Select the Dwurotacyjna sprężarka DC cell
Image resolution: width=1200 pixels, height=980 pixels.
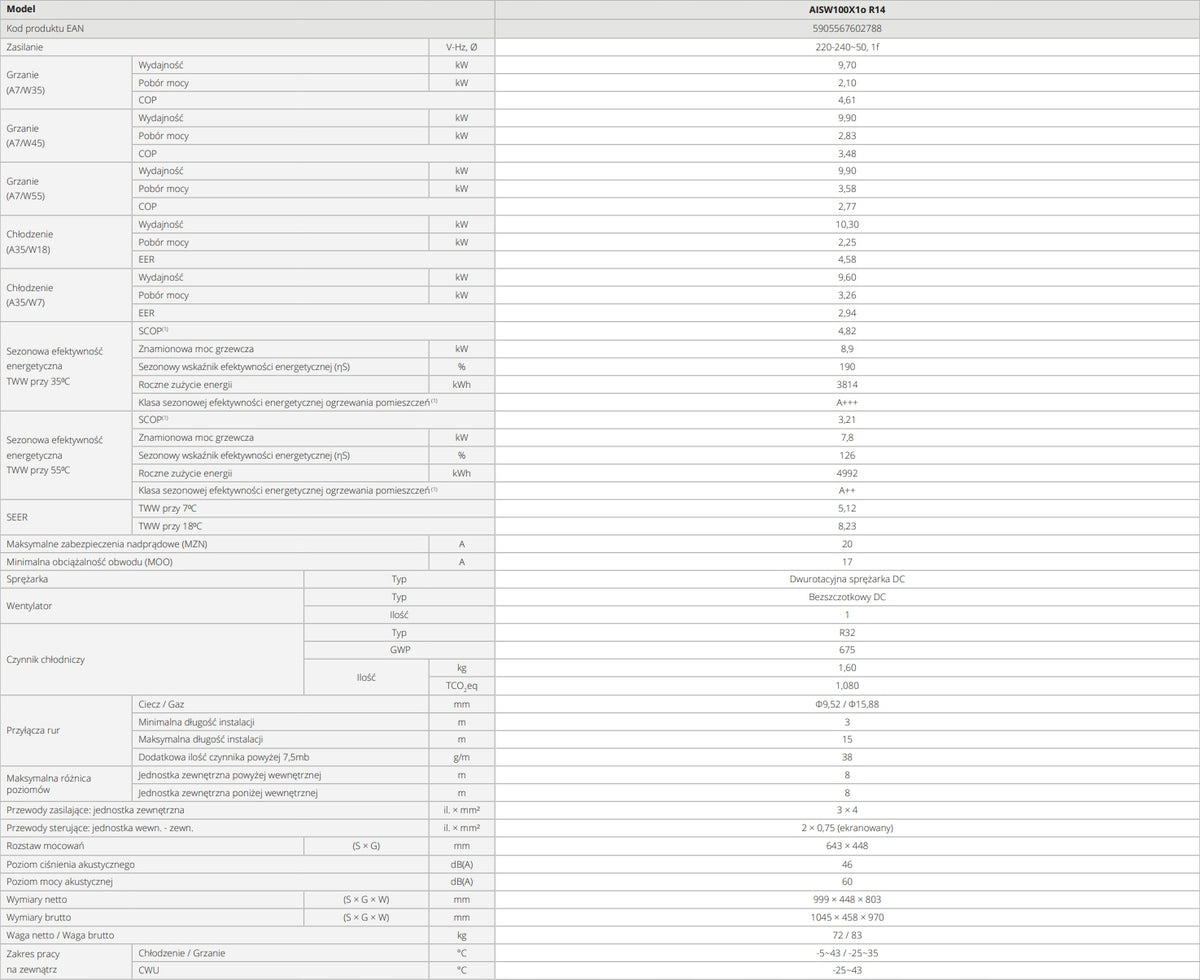[x=847, y=579]
